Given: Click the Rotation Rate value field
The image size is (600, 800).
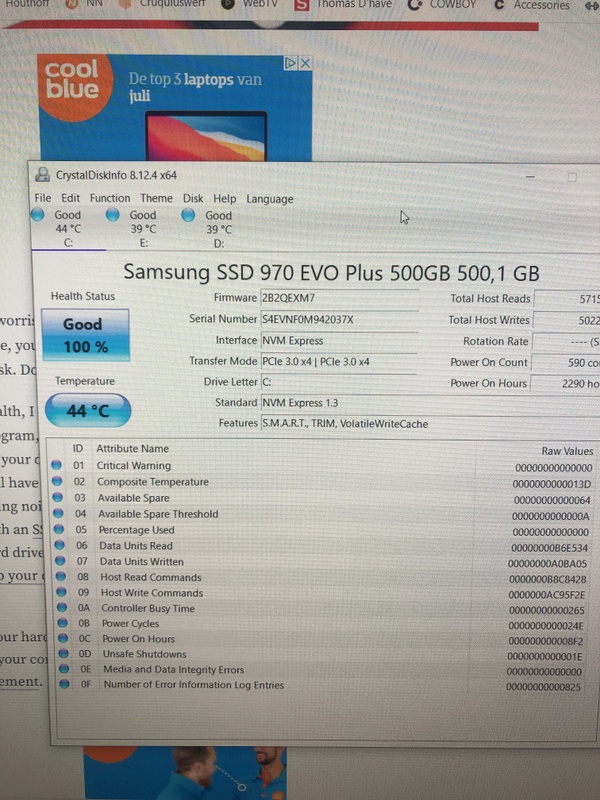Looking at the screenshot, I should (x=566, y=341).
